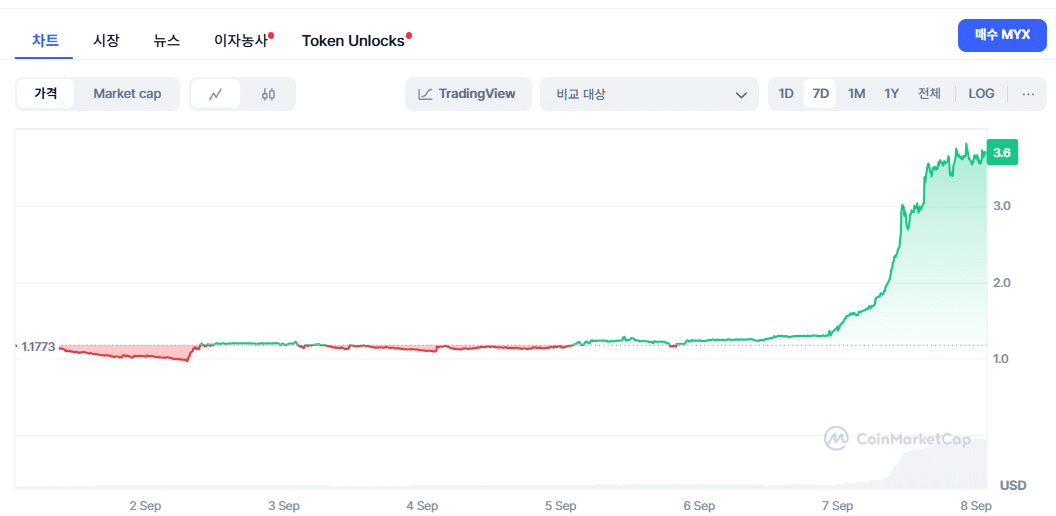Click the CoinMarketCap watermark logo
This screenshot has width=1056, height=516.
pyautogui.click(x=897, y=439)
